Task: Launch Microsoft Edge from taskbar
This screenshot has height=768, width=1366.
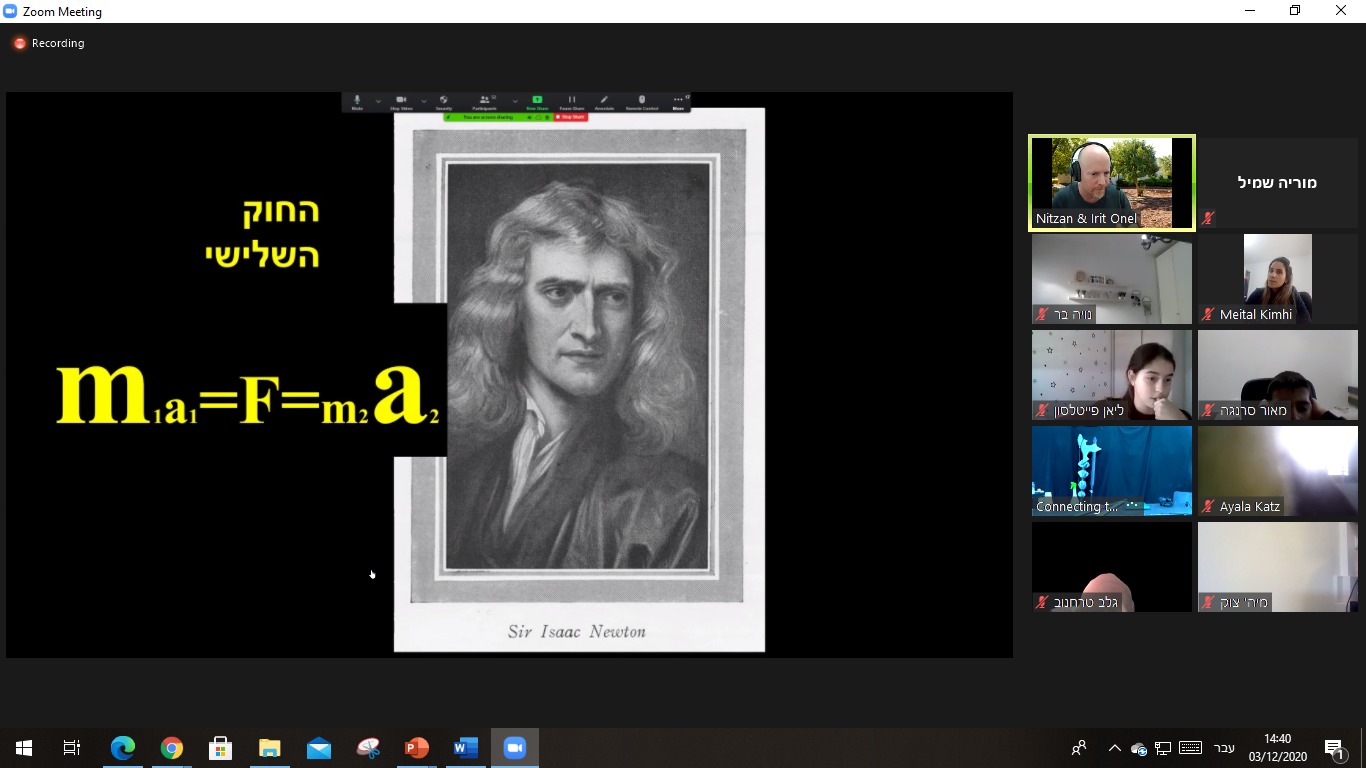Action: click(123, 748)
